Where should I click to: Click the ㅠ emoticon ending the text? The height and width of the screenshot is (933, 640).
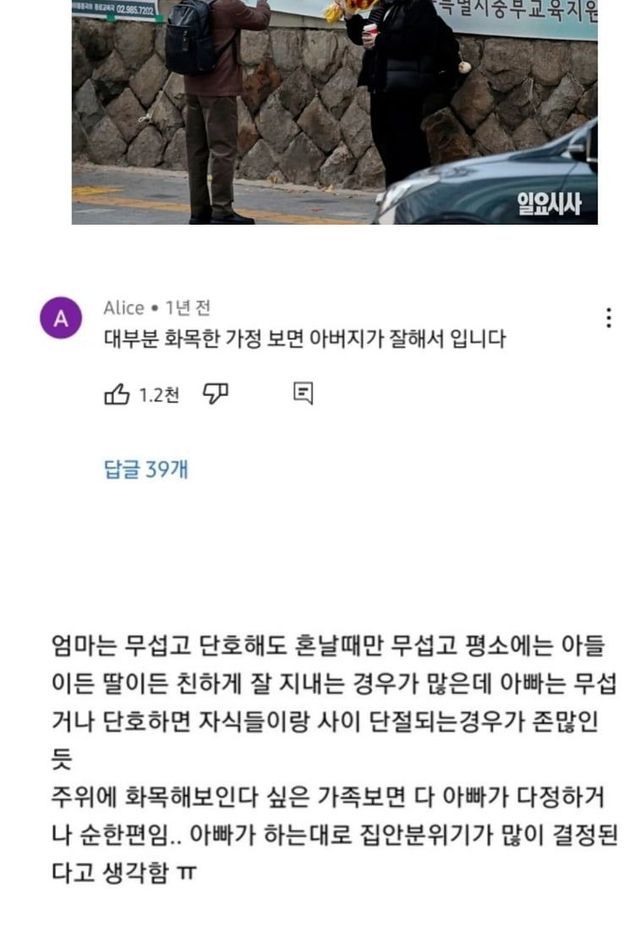click(187, 873)
